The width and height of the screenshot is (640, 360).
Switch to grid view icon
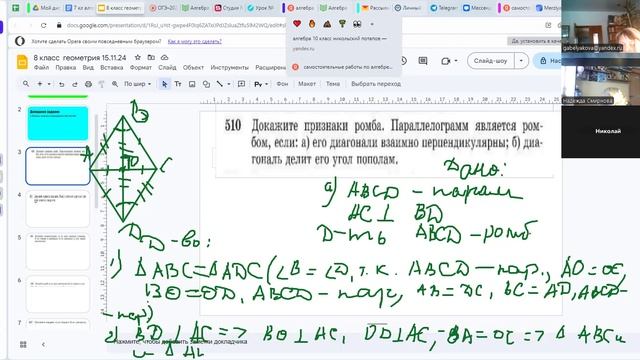point(23,344)
